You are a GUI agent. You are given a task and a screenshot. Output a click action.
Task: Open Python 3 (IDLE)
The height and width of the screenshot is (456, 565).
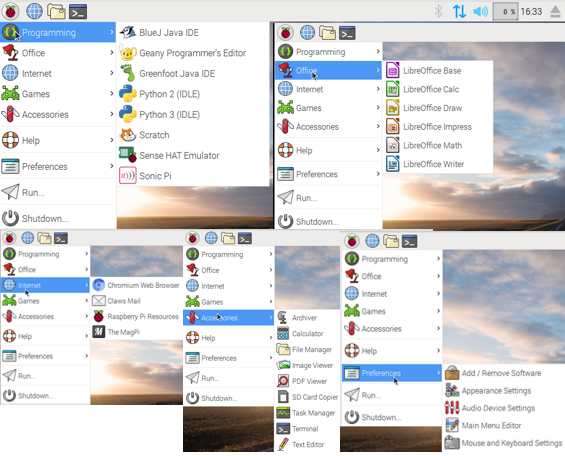[x=193, y=115]
